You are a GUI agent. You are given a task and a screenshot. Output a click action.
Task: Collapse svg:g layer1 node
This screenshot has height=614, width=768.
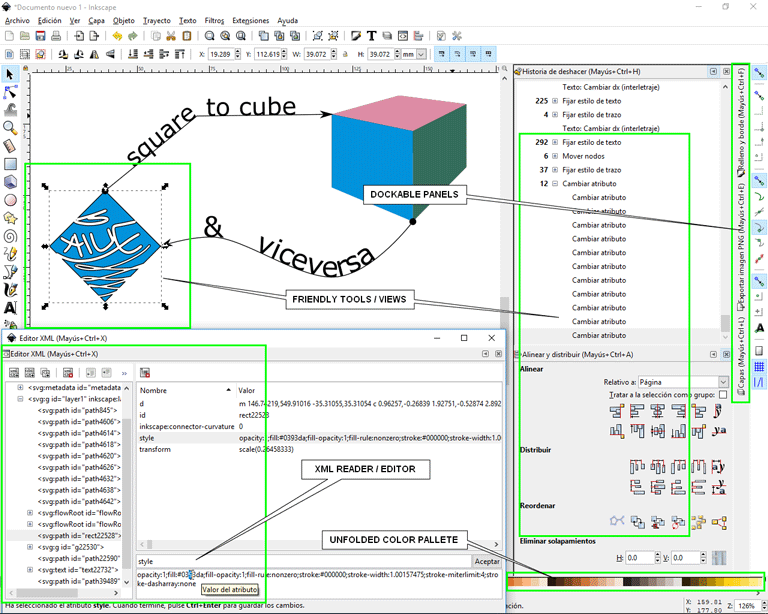(20, 399)
